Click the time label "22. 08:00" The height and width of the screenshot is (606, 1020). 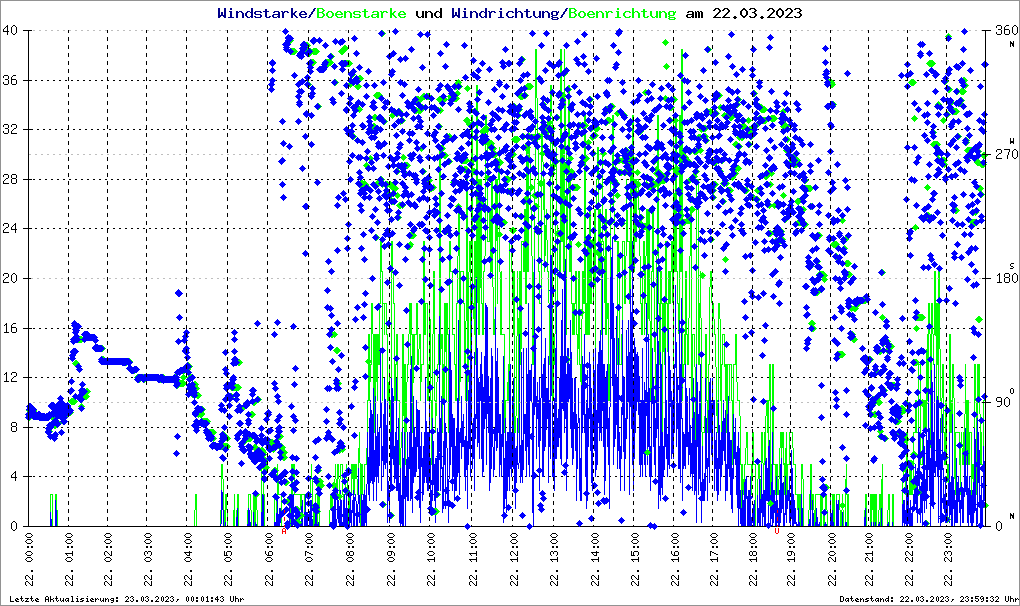(x=350, y=560)
